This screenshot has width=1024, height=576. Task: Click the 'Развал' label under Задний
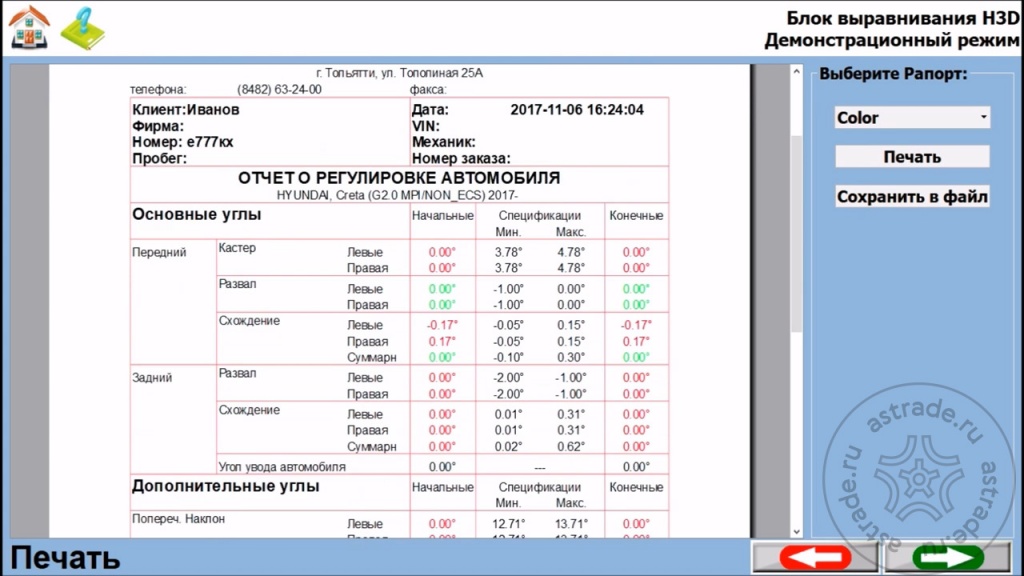click(x=237, y=374)
